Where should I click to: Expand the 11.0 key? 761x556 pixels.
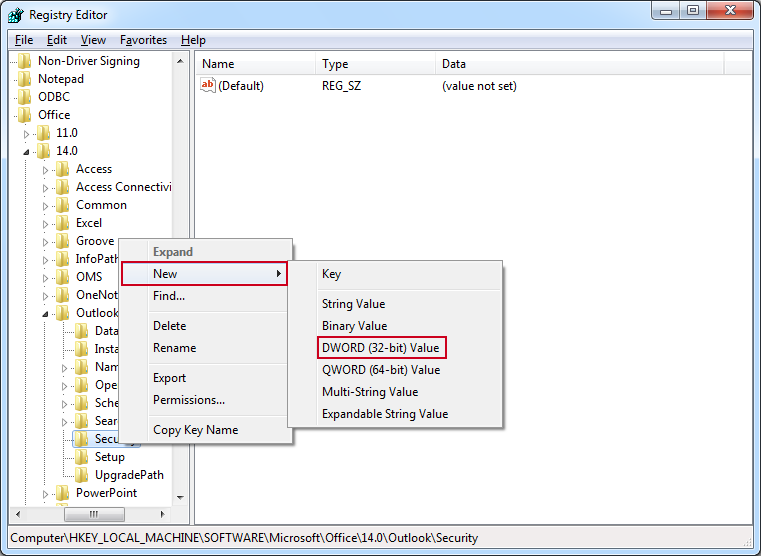pyautogui.click(x=26, y=134)
